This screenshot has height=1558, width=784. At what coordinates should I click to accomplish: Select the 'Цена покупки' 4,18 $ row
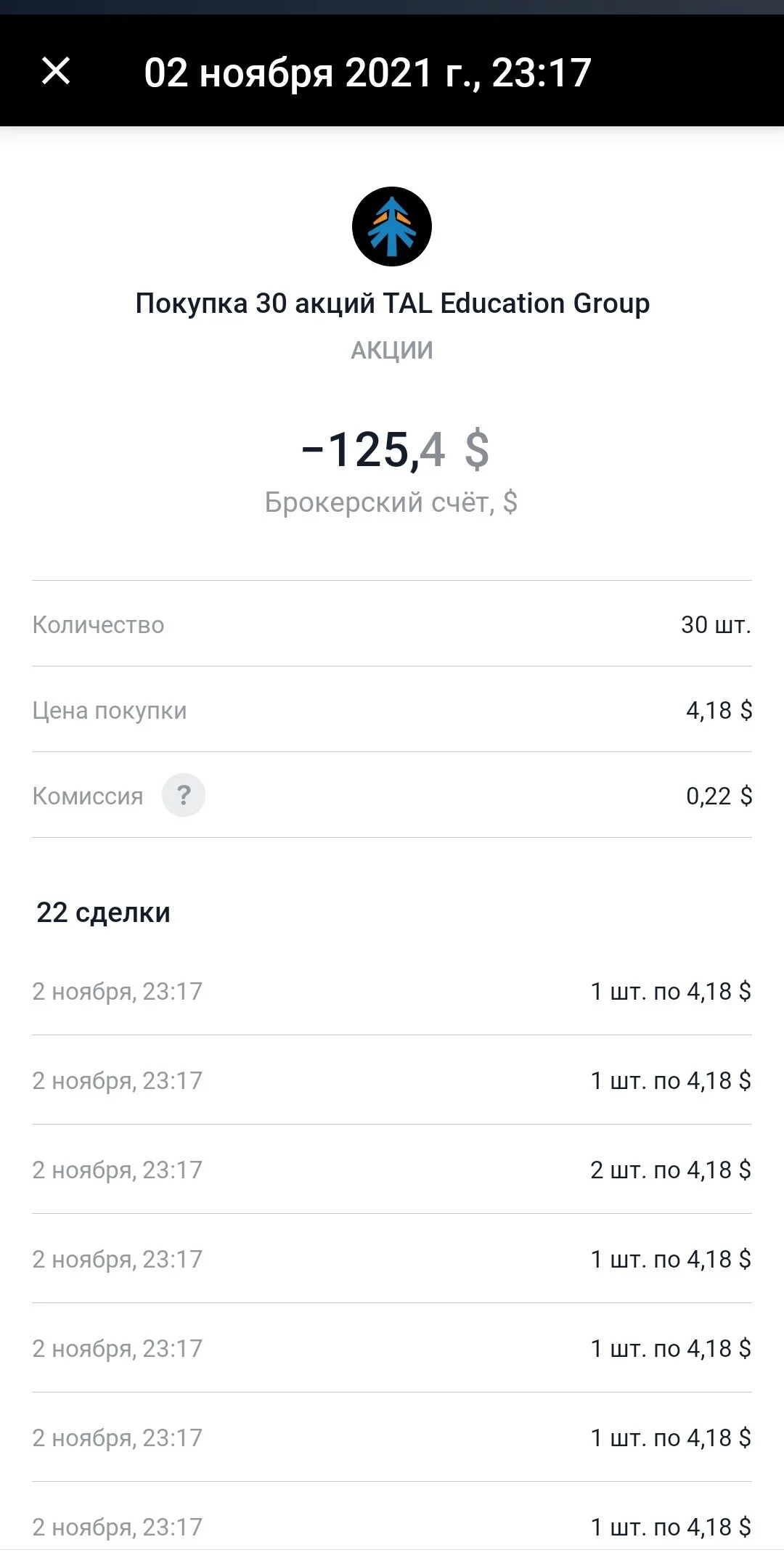pyautogui.click(x=392, y=709)
